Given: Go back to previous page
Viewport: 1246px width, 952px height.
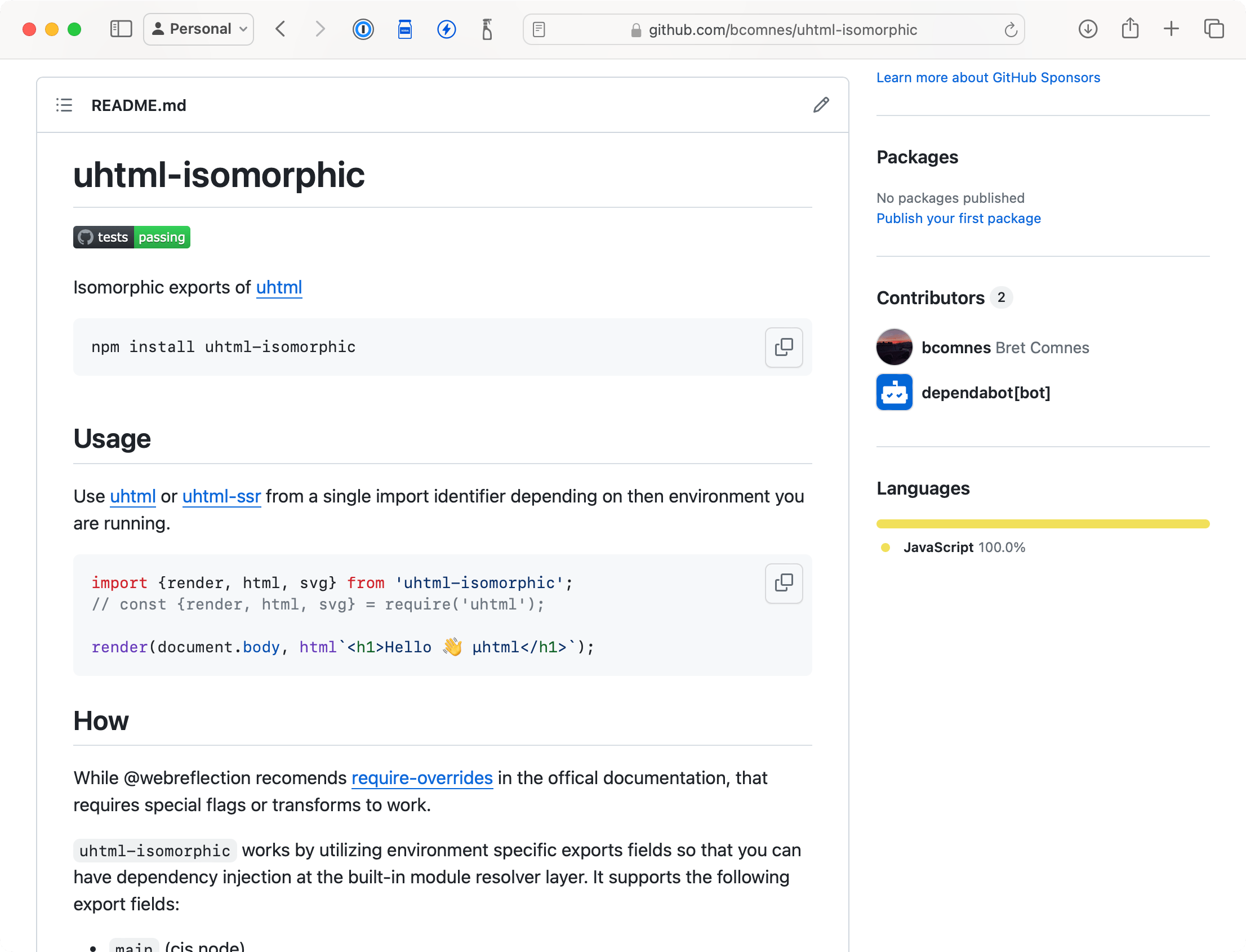Looking at the screenshot, I should pos(281,29).
